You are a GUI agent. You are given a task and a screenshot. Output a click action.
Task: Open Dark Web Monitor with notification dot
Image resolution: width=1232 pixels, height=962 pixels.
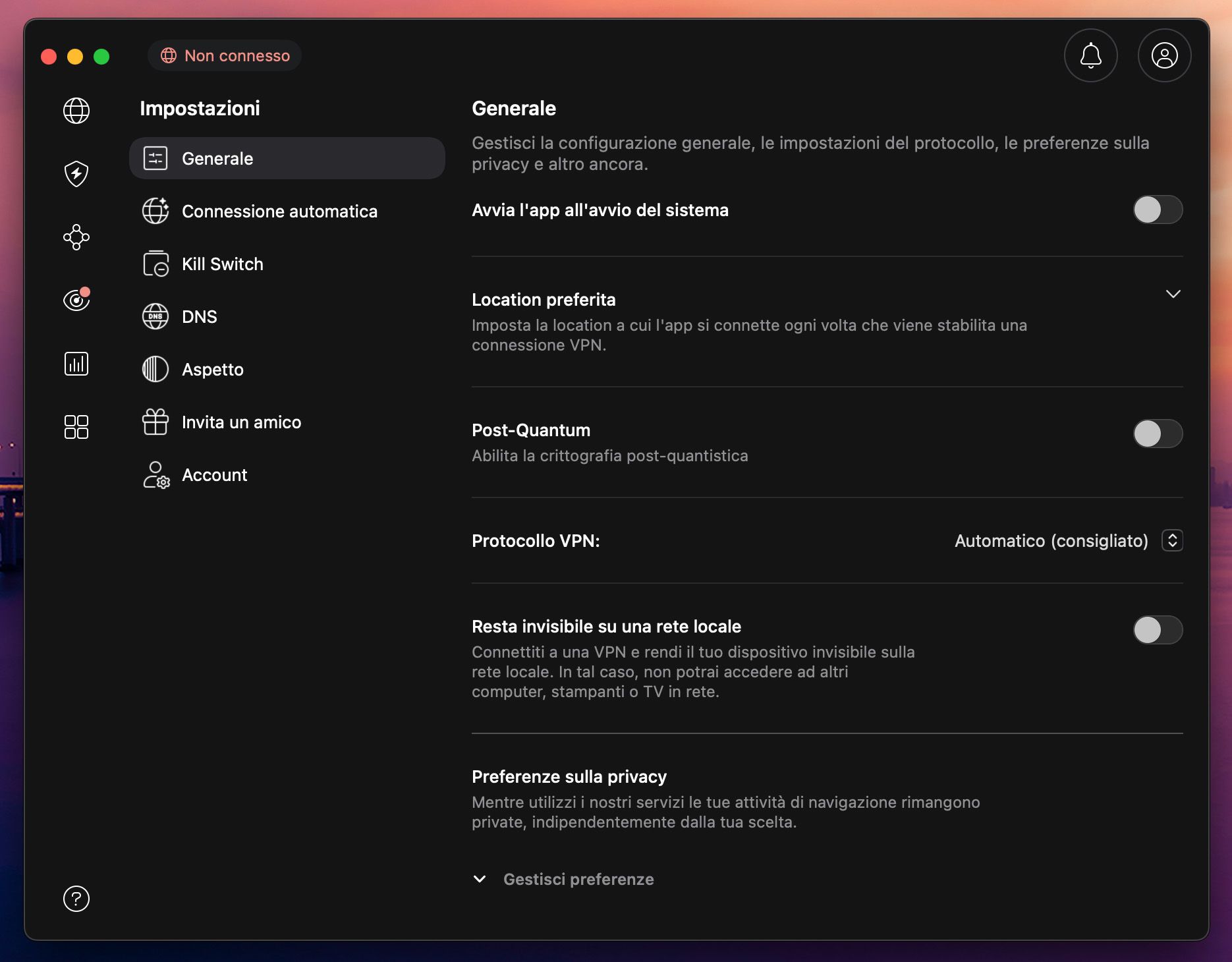pyautogui.click(x=76, y=300)
